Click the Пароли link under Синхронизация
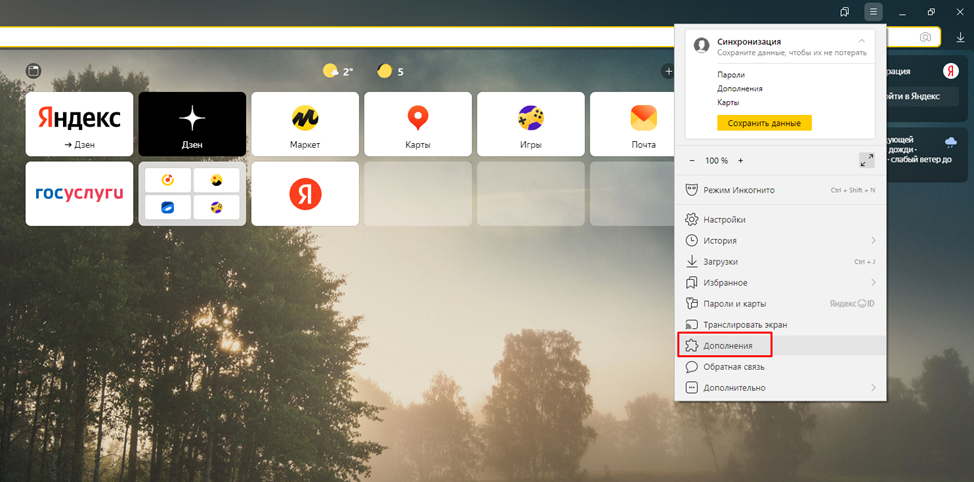 (x=730, y=75)
